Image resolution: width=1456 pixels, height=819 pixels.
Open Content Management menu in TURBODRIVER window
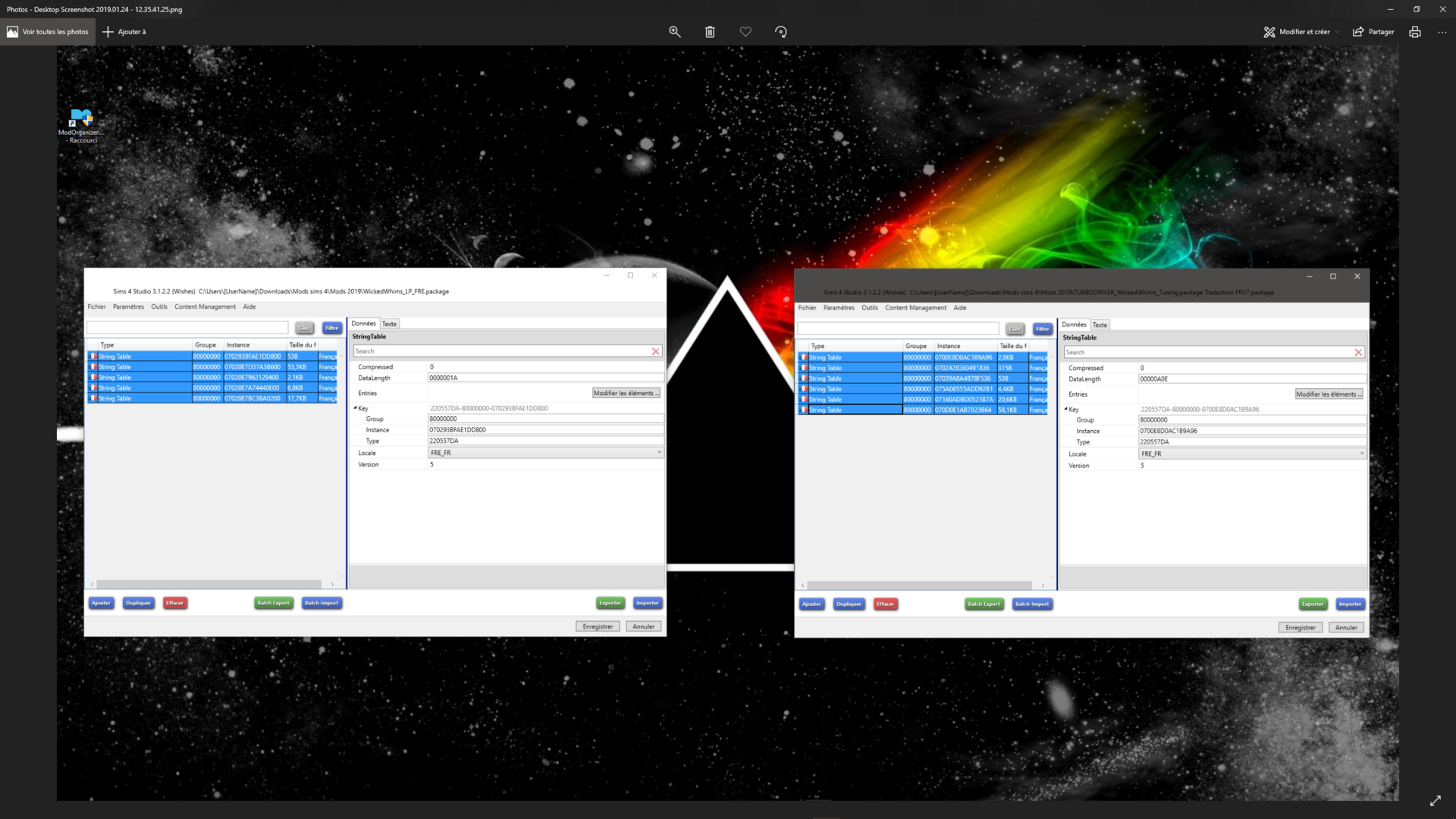click(x=915, y=308)
